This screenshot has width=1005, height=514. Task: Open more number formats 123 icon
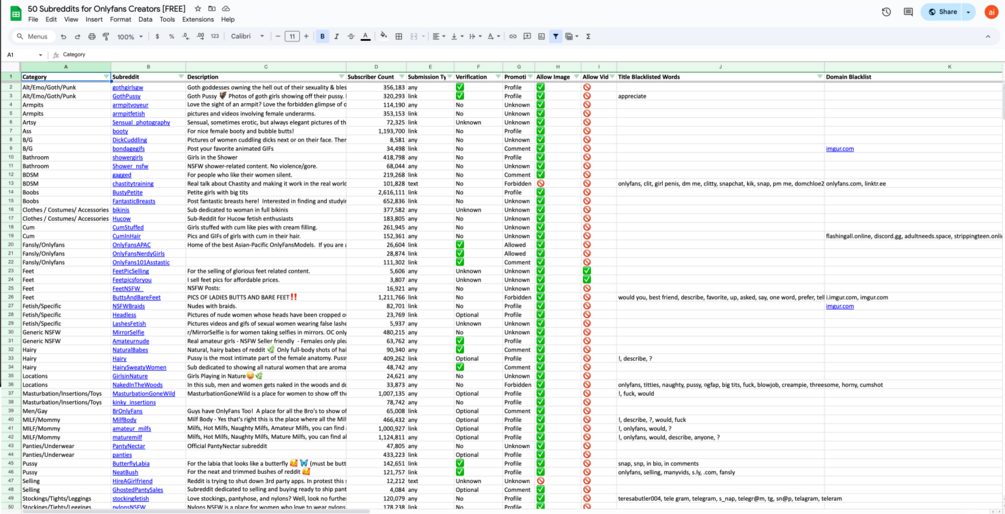click(215, 37)
